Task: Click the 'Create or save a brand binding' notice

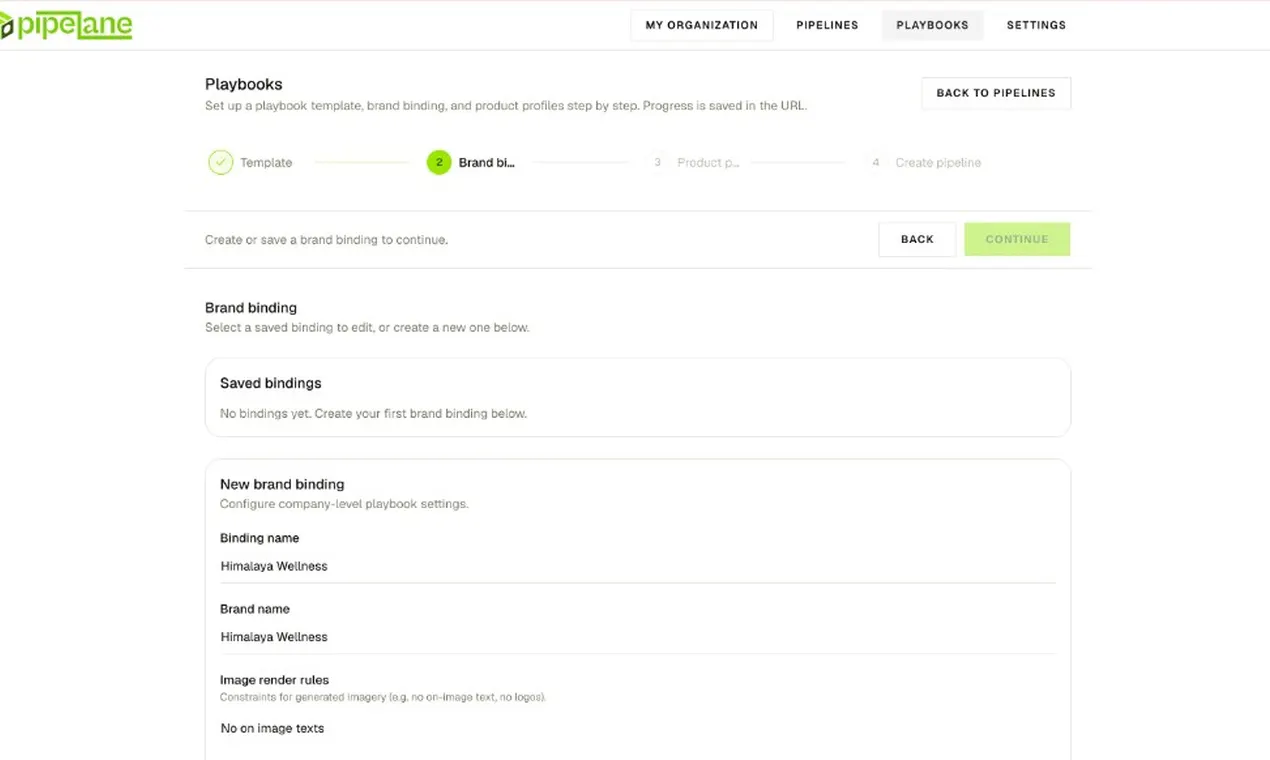Action: [x=326, y=240]
